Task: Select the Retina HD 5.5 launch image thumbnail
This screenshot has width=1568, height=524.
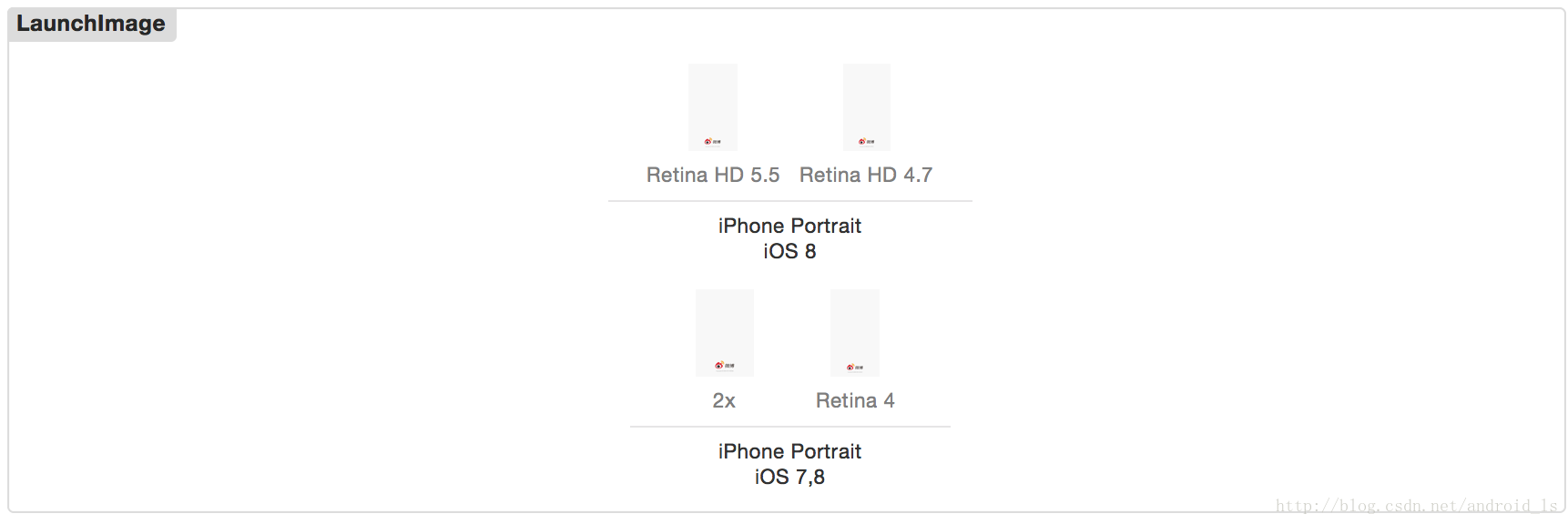Action: pos(713,107)
